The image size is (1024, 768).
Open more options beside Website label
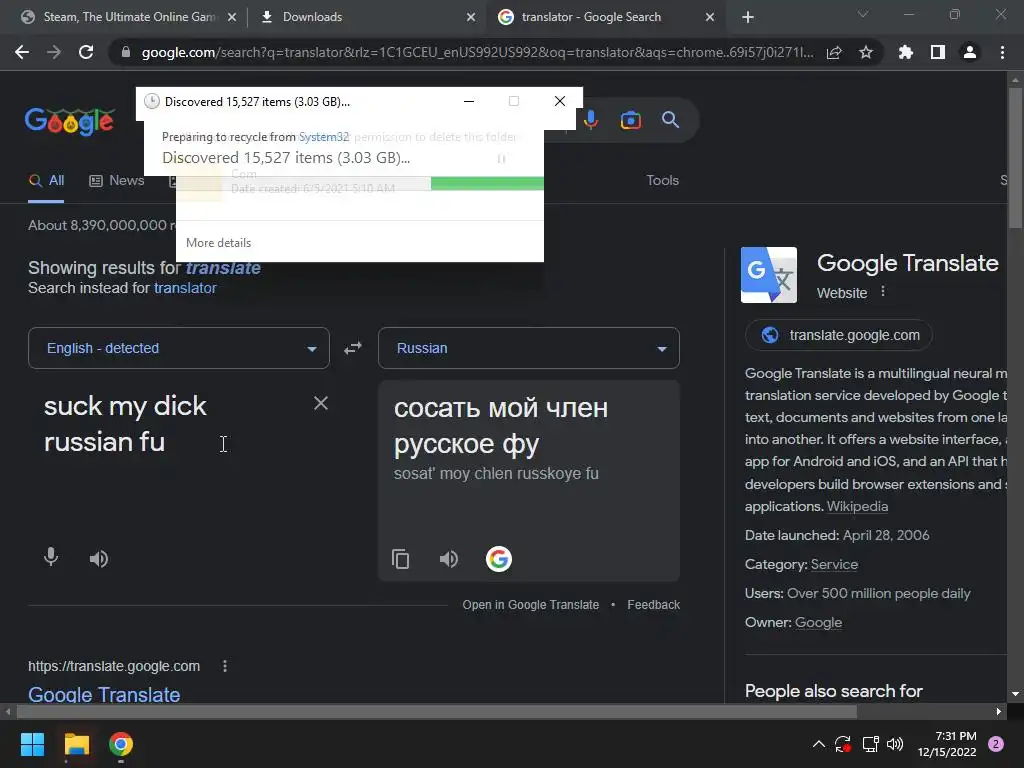click(x=883, y=291)
